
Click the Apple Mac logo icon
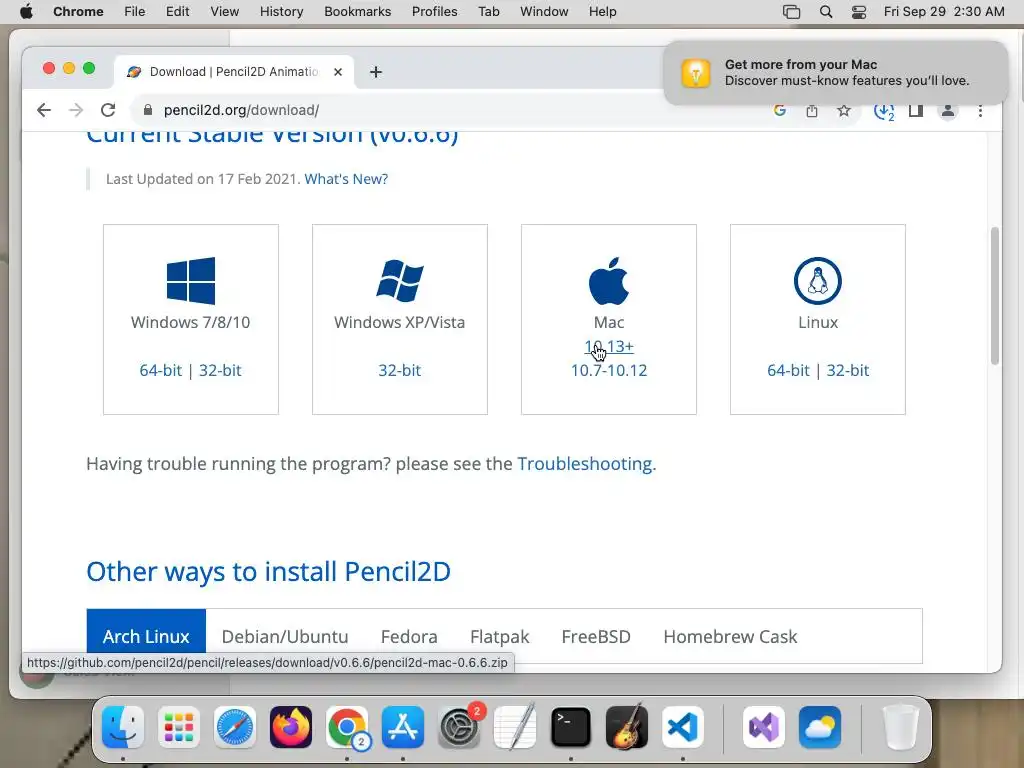[x=609, y=281]
